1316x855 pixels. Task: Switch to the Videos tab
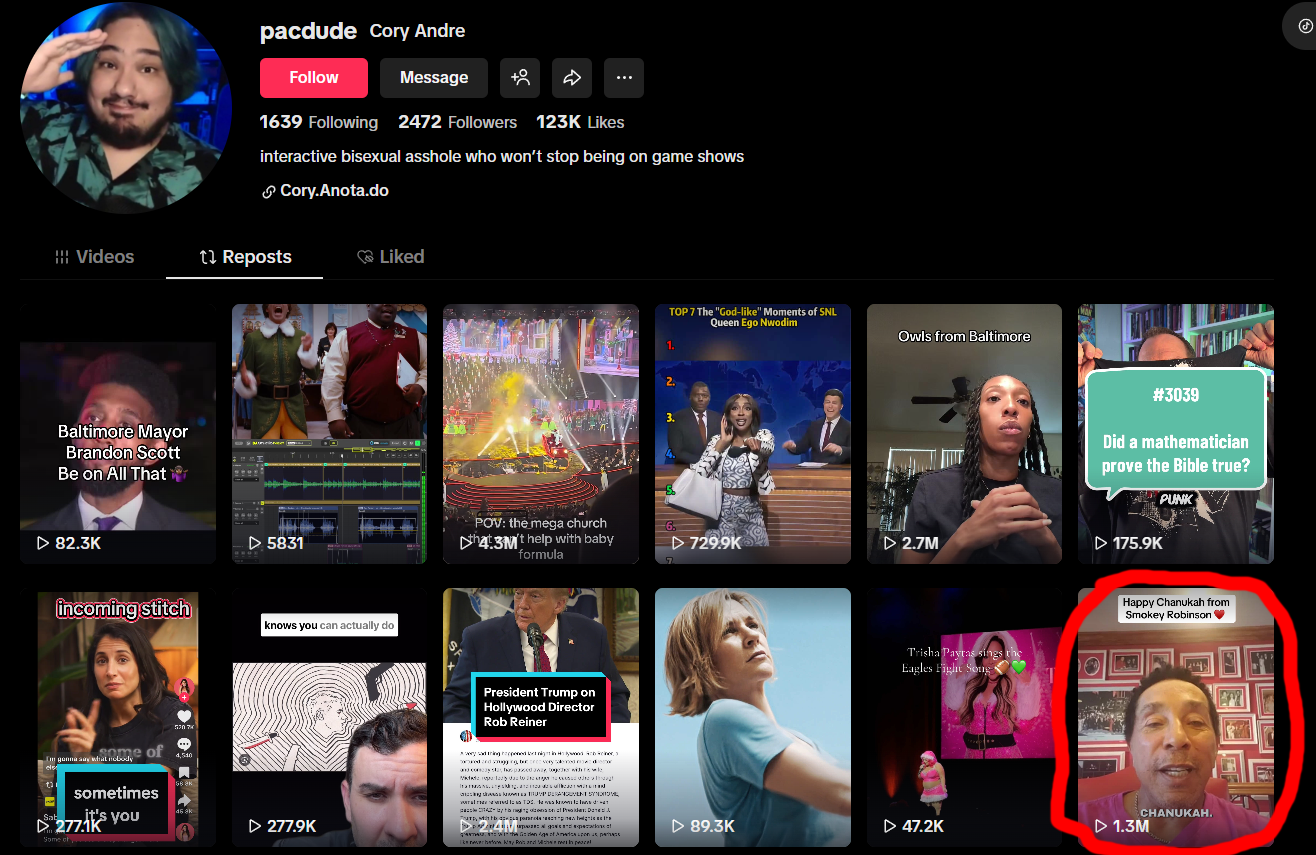tap(94, 257)
